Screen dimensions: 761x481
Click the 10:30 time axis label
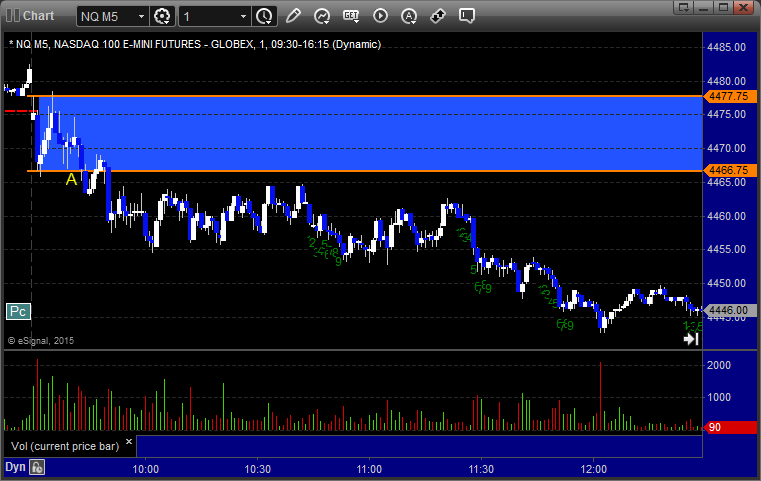click(258, 469)
